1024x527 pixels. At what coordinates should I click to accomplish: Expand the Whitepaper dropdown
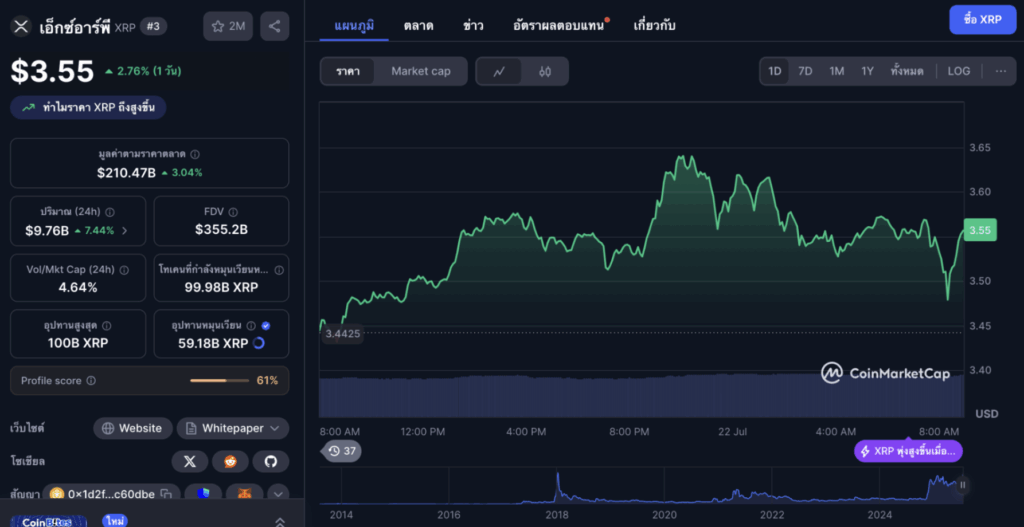pos(233,428)
